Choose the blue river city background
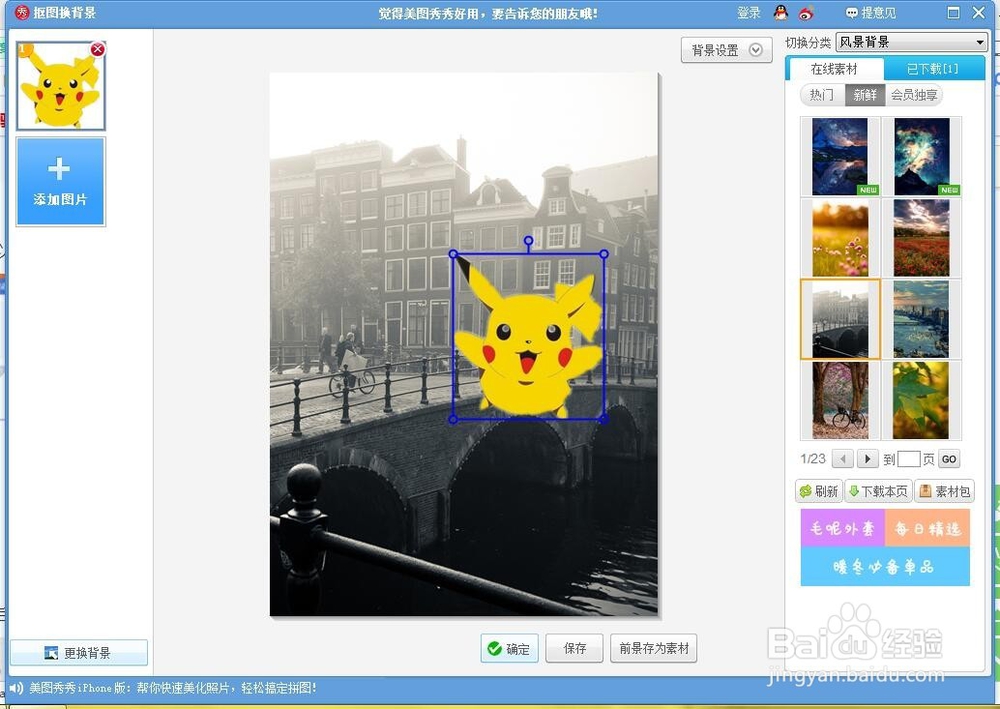 pos(922,319)
